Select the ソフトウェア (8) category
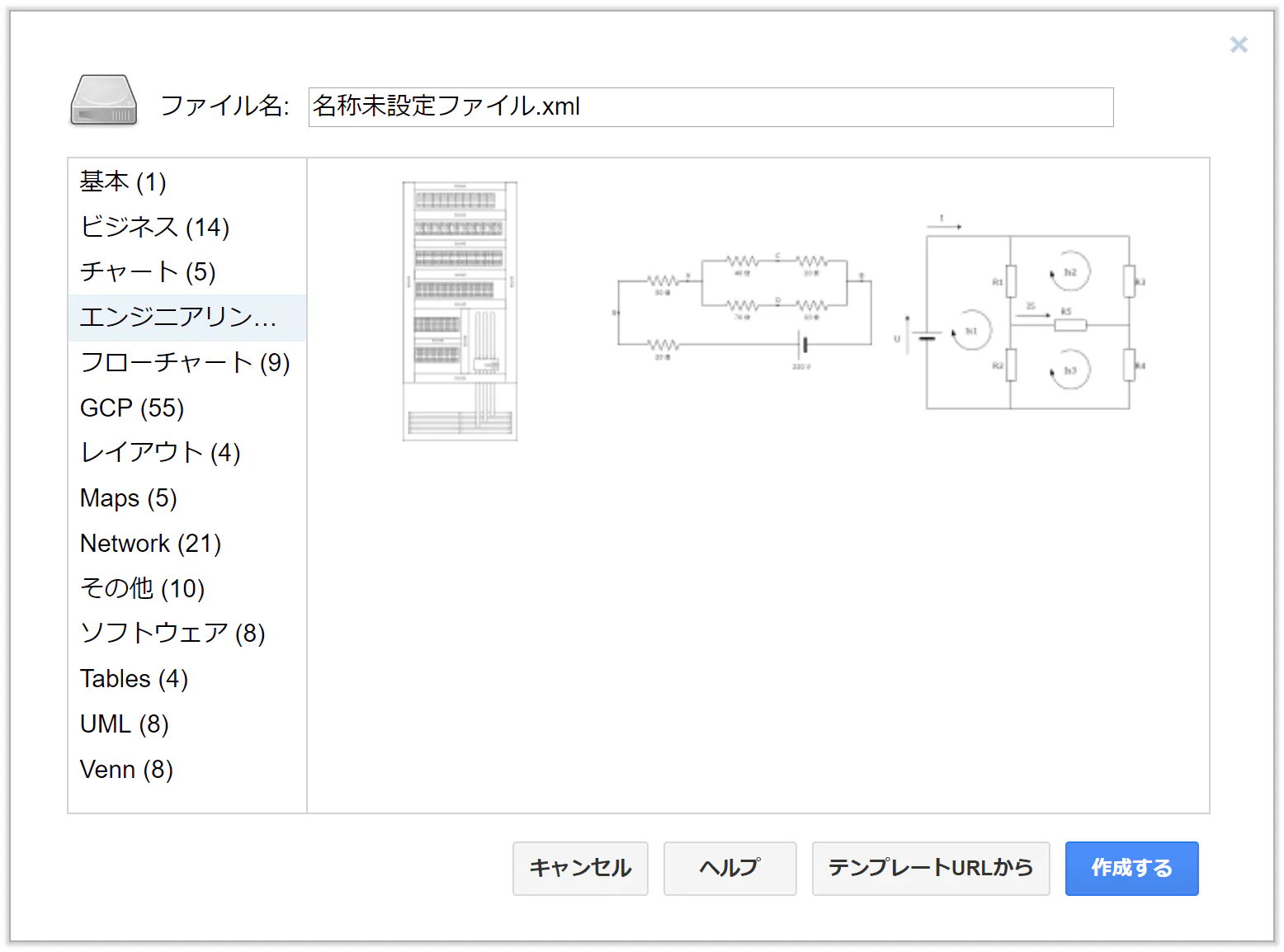The height and width of the screenshot is (952, 1284). pyautogui.click(x=187, y=634)
